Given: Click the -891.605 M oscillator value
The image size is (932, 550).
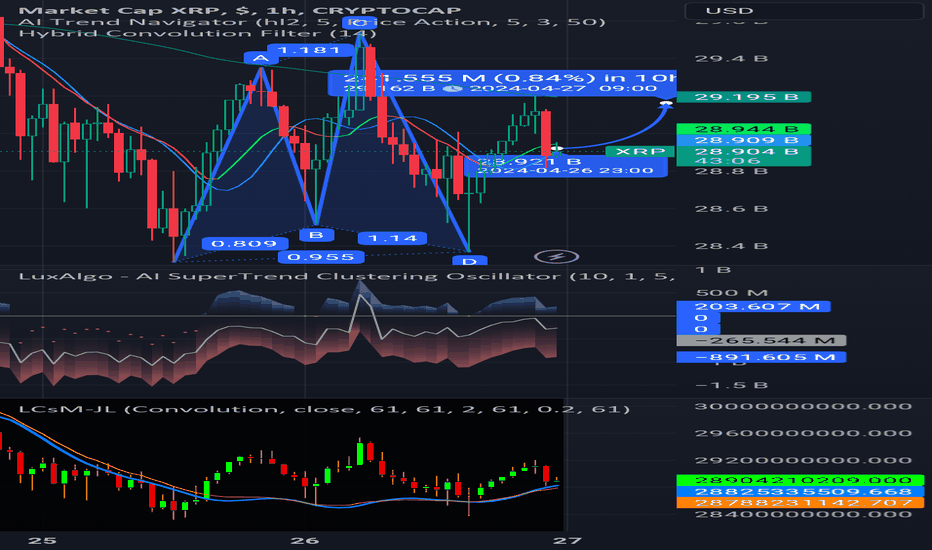Looking at the screenshot, I should (x=761, y=357).
